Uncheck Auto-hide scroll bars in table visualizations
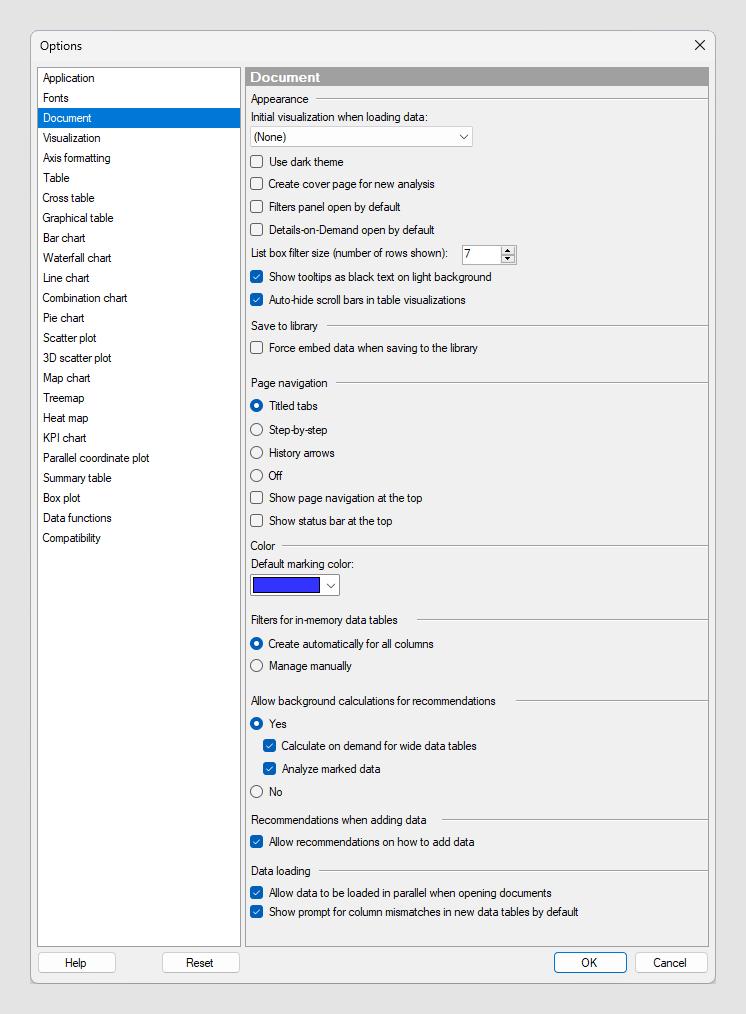This screenshot has height=1014, width=746. tap(257, 300)
